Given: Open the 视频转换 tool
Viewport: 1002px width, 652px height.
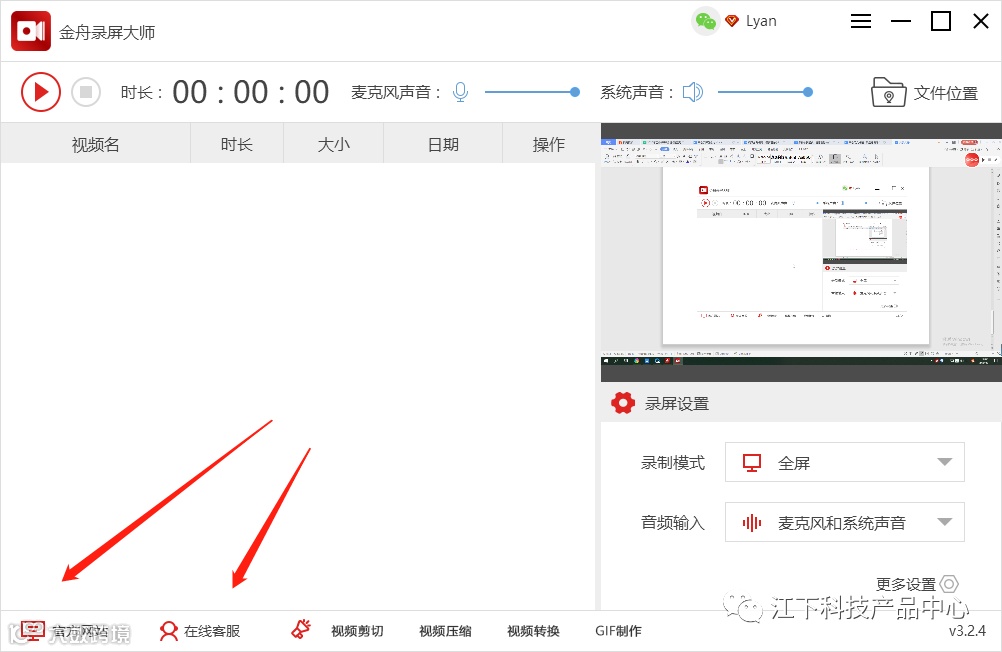Looking at the screenshot, I should (x=534, y=632).
